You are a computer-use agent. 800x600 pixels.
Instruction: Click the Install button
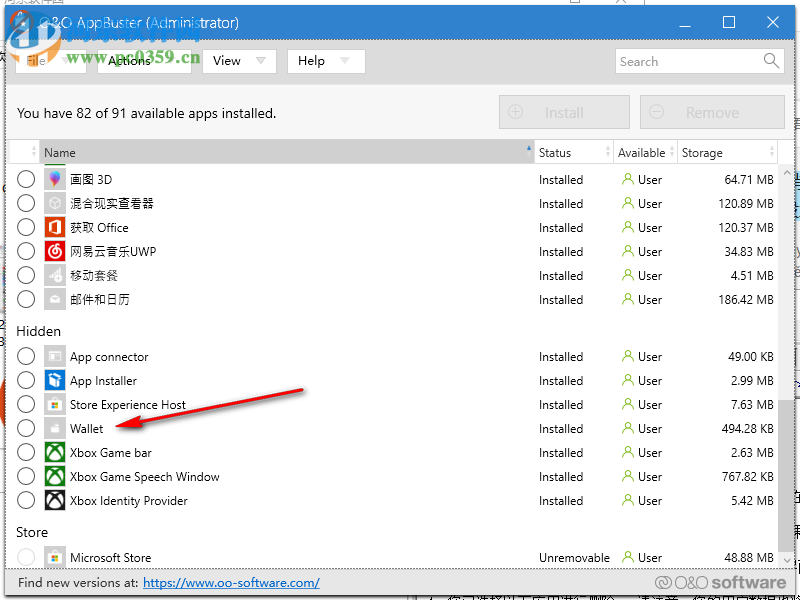pyautogui.click(x=563, y=112)
